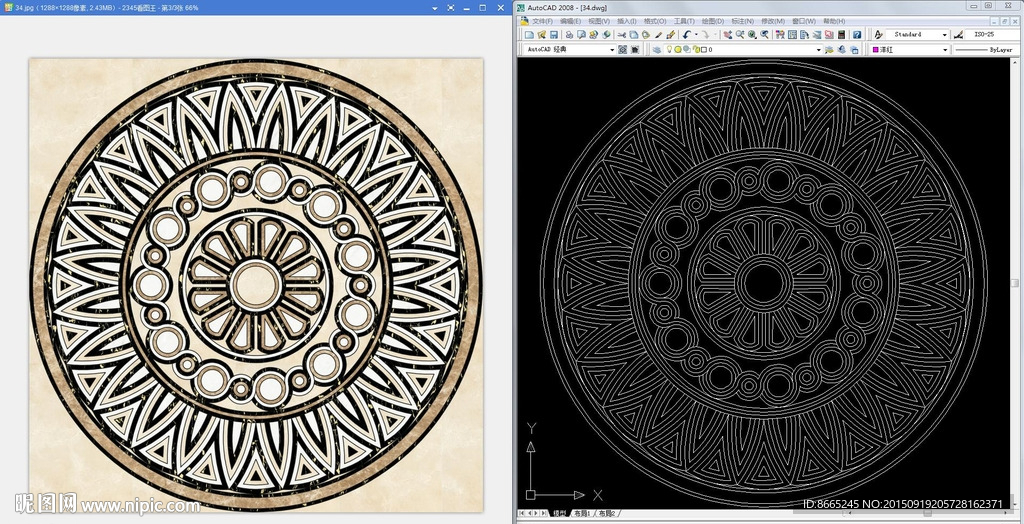Select the Pan realtime icon
The width and height of the screenshot is (1024, 524).
(x=728, y=35)
